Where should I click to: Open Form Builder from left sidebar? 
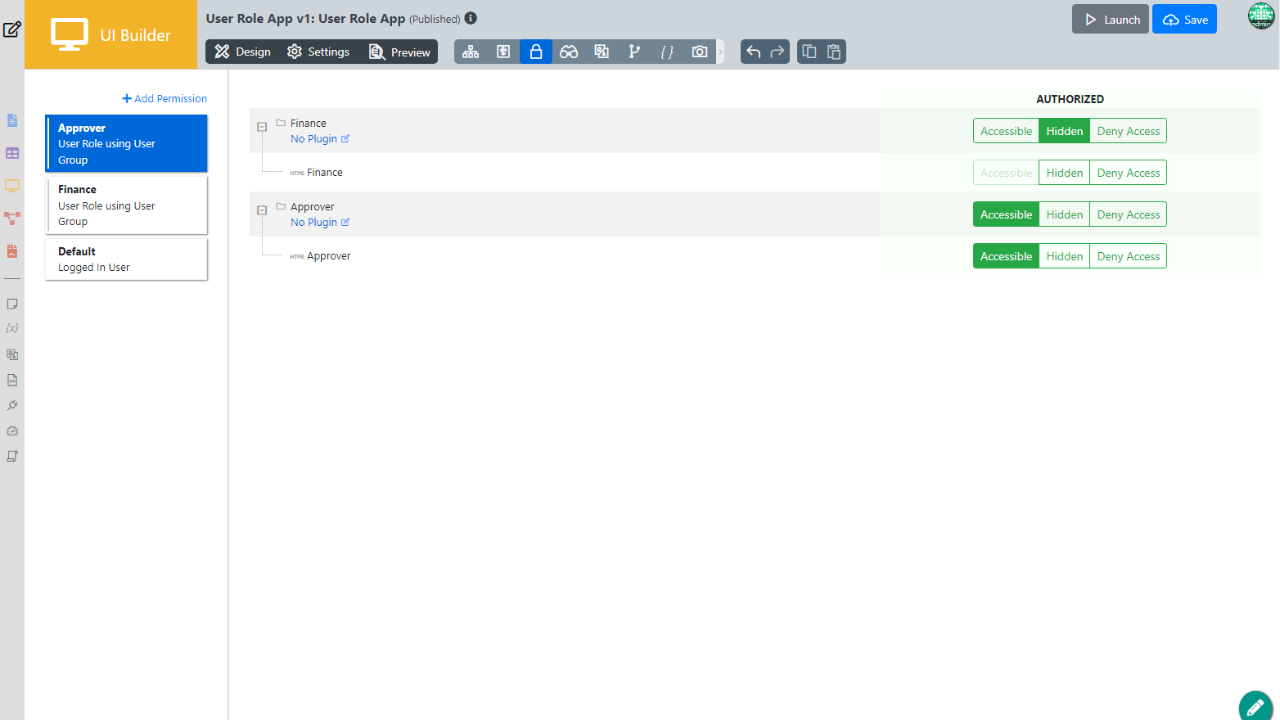12,121
